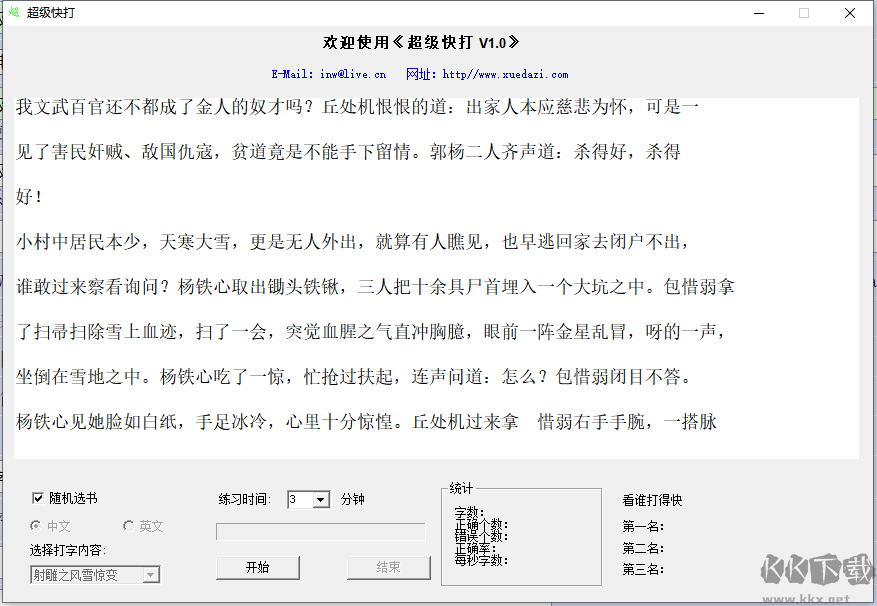This screenshot has height=606, width=877.
Task: Click the 选择打字内容: label
Action: tap(68, 550)
